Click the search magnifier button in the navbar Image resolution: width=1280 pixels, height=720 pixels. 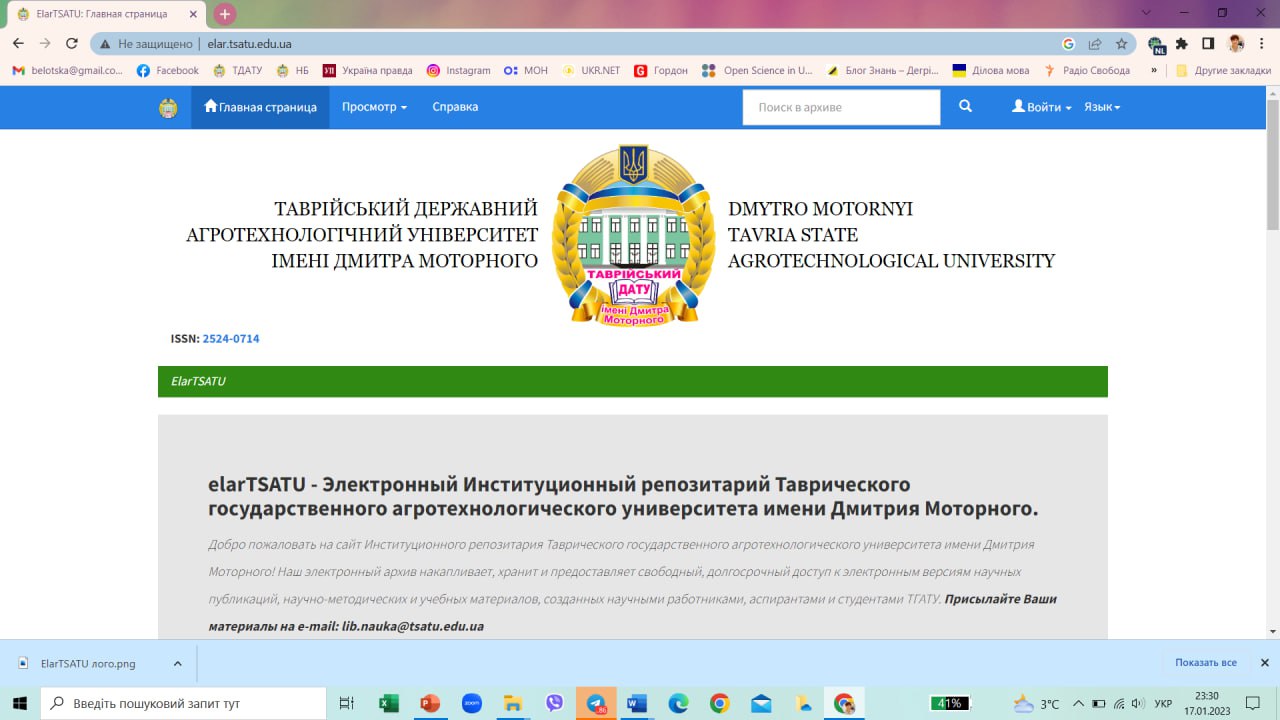click(965, 107)
